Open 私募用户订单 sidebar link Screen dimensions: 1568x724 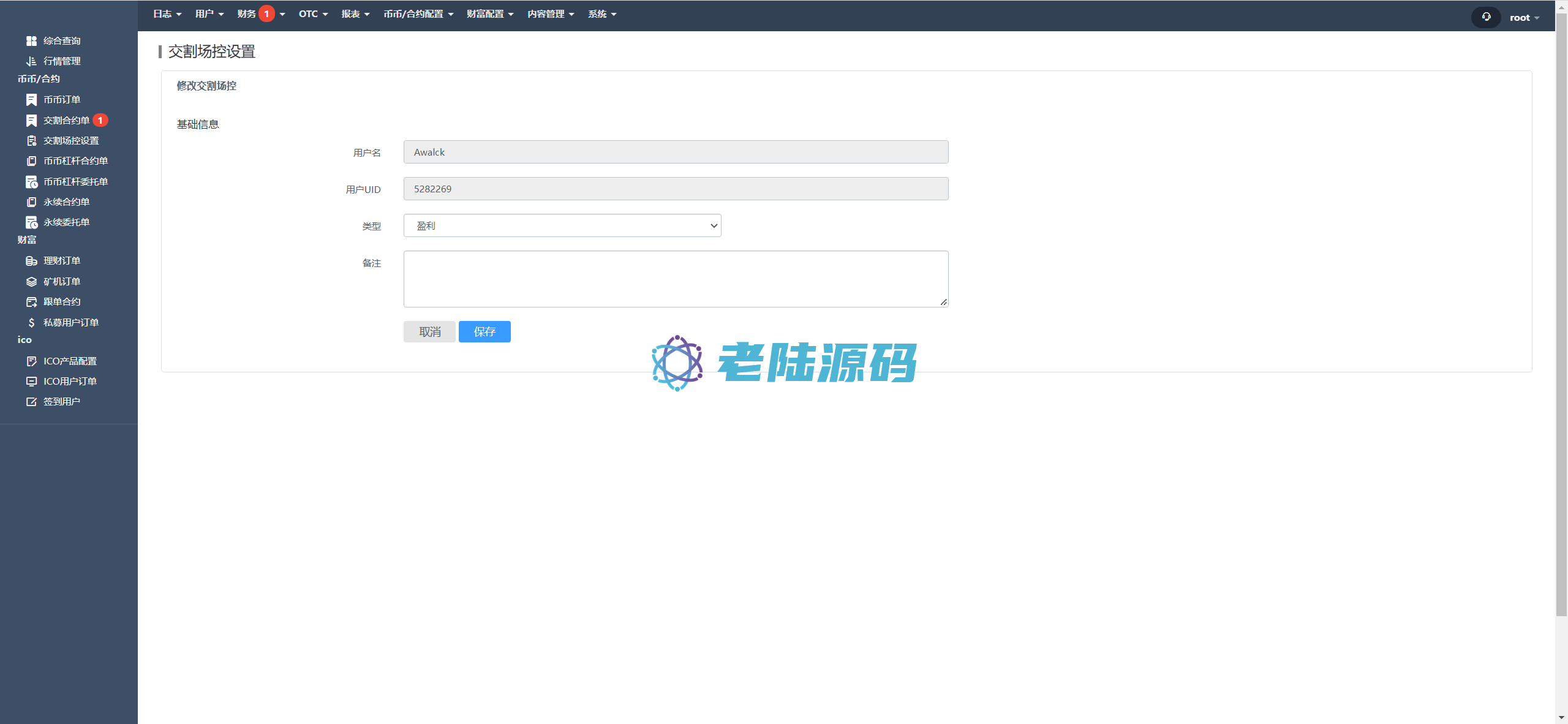tap(71, 323)
